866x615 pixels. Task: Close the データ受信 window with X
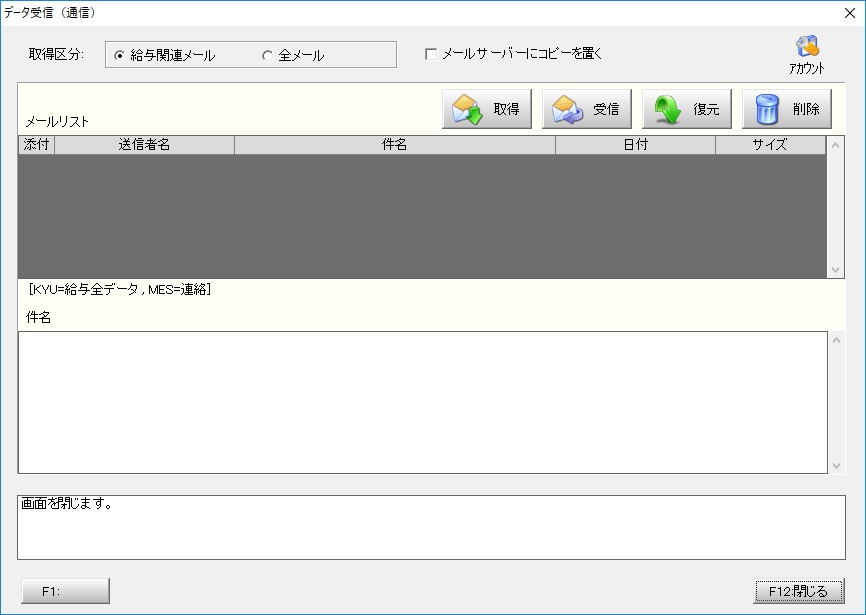[x=849, y=13]
